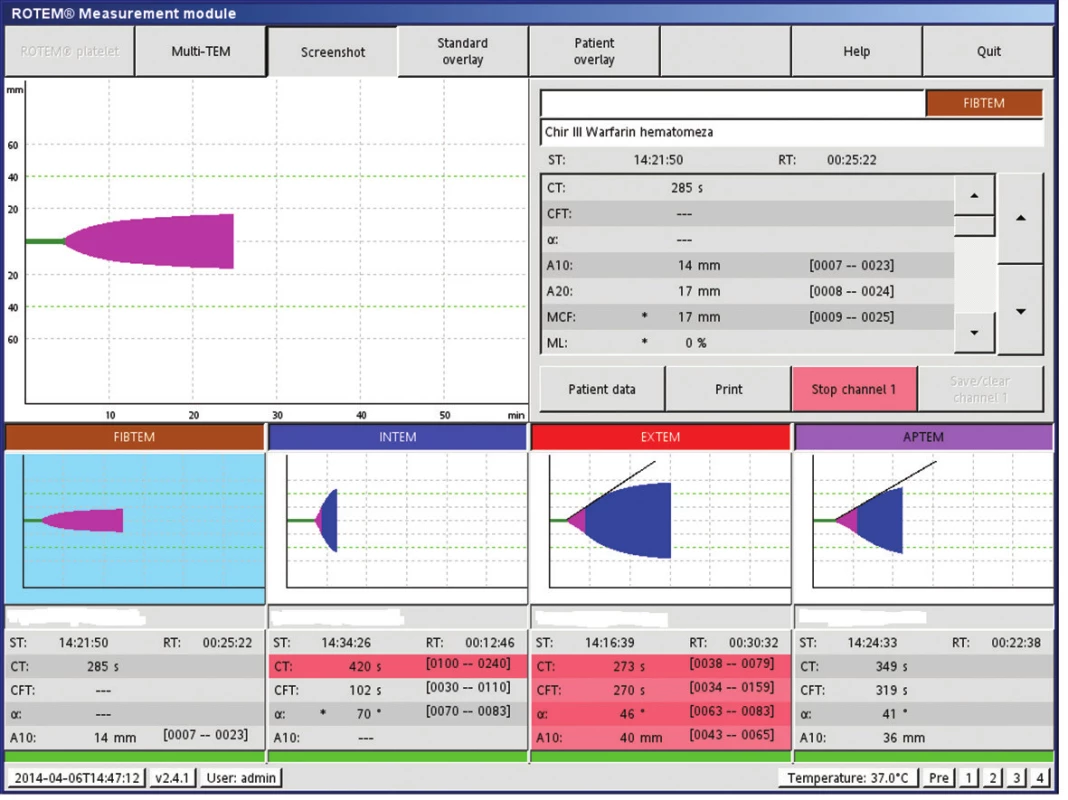Screen dimensions: 1068x800
Task: Click the INTEM alpha 70° row
Action: (x=398, y=714)
